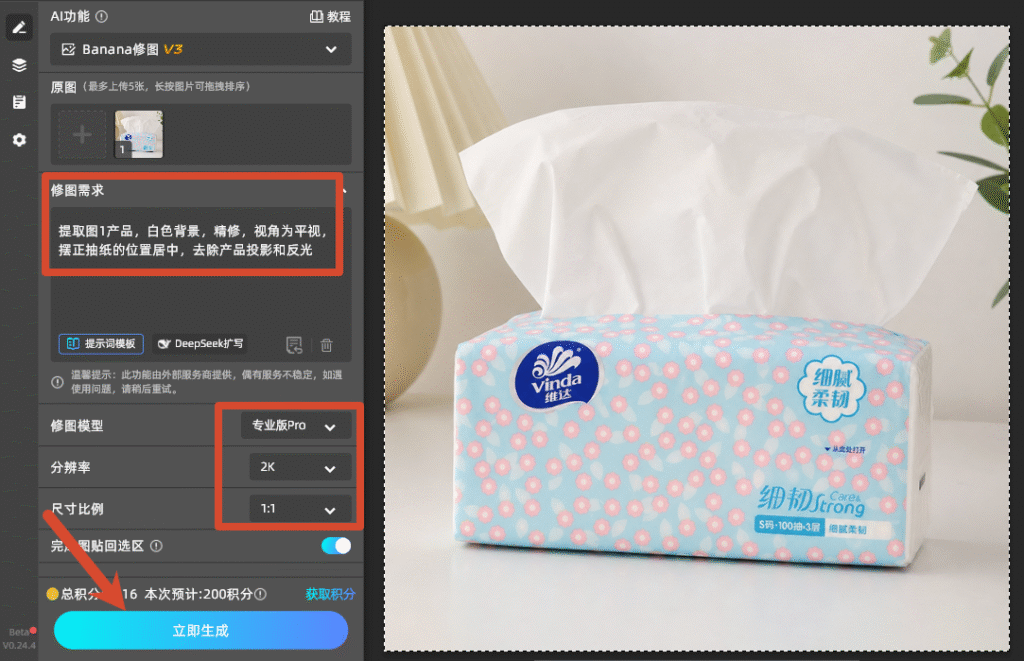Viewport: 1024px width, 661px height.
Task: Clear prompt with the trash icon
Action: point(327,345)
